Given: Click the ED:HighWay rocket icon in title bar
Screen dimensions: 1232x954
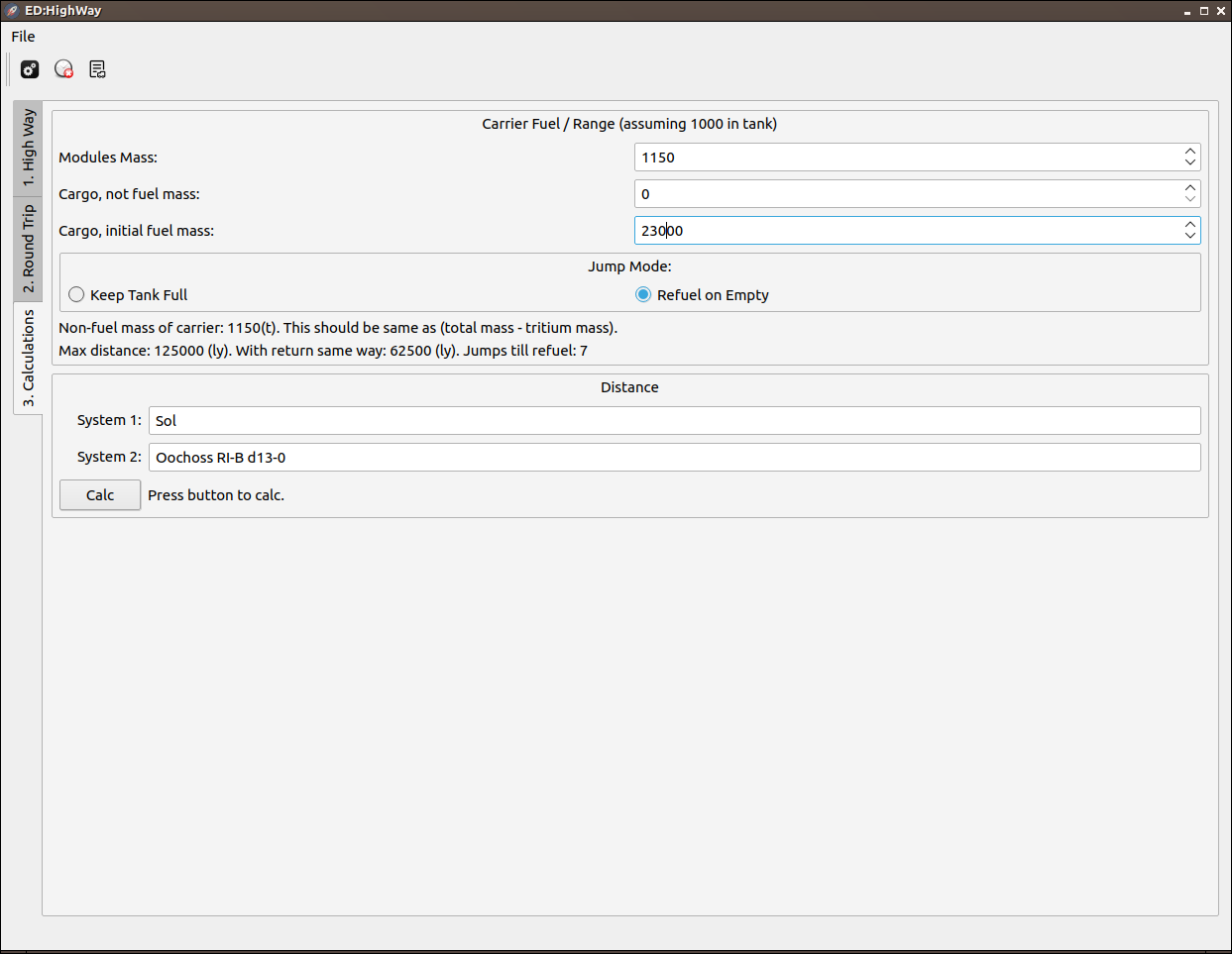Looking at the screenshot, I should tap(12, 11).
